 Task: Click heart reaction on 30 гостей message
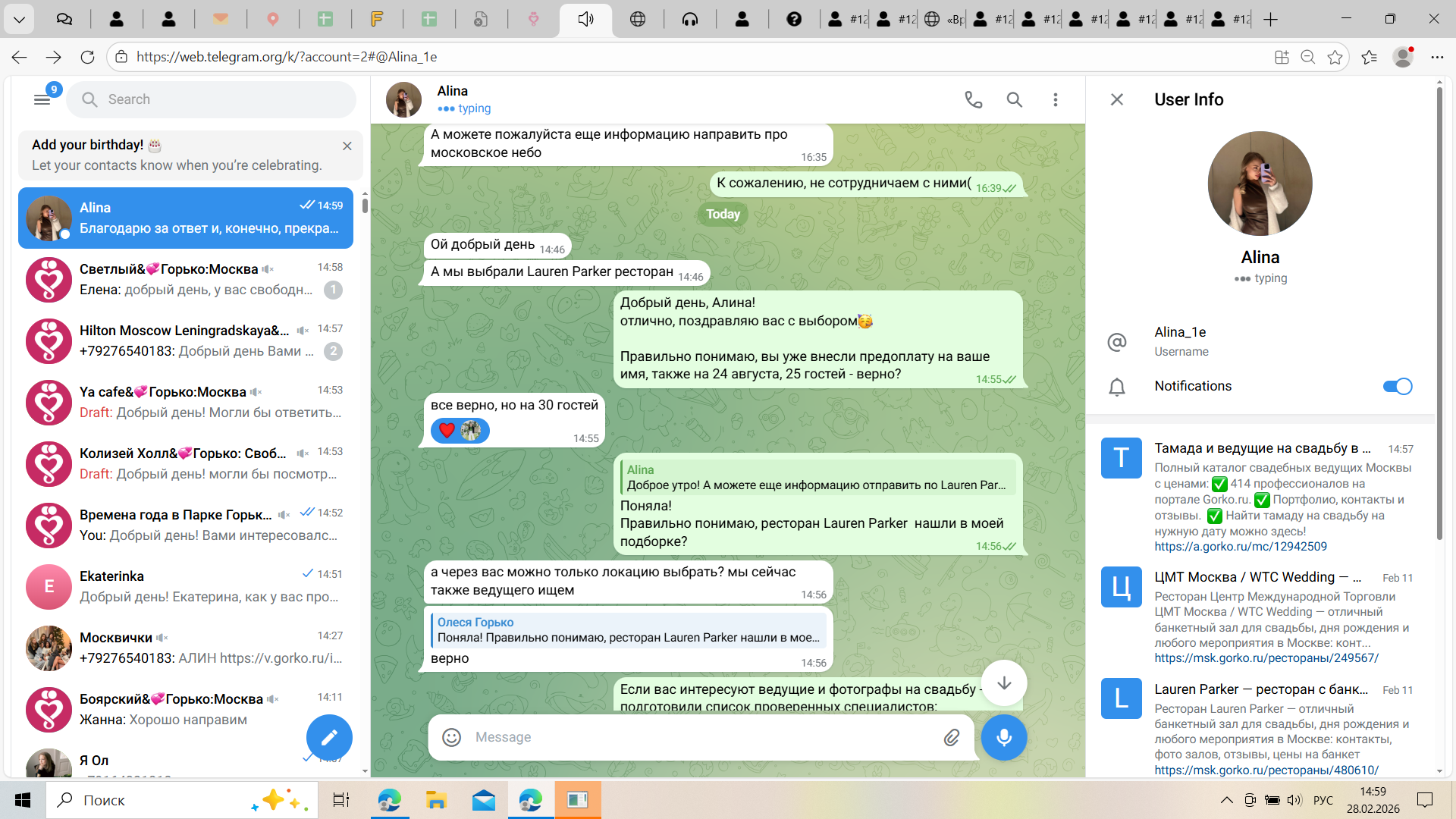[x=447, y=431]
